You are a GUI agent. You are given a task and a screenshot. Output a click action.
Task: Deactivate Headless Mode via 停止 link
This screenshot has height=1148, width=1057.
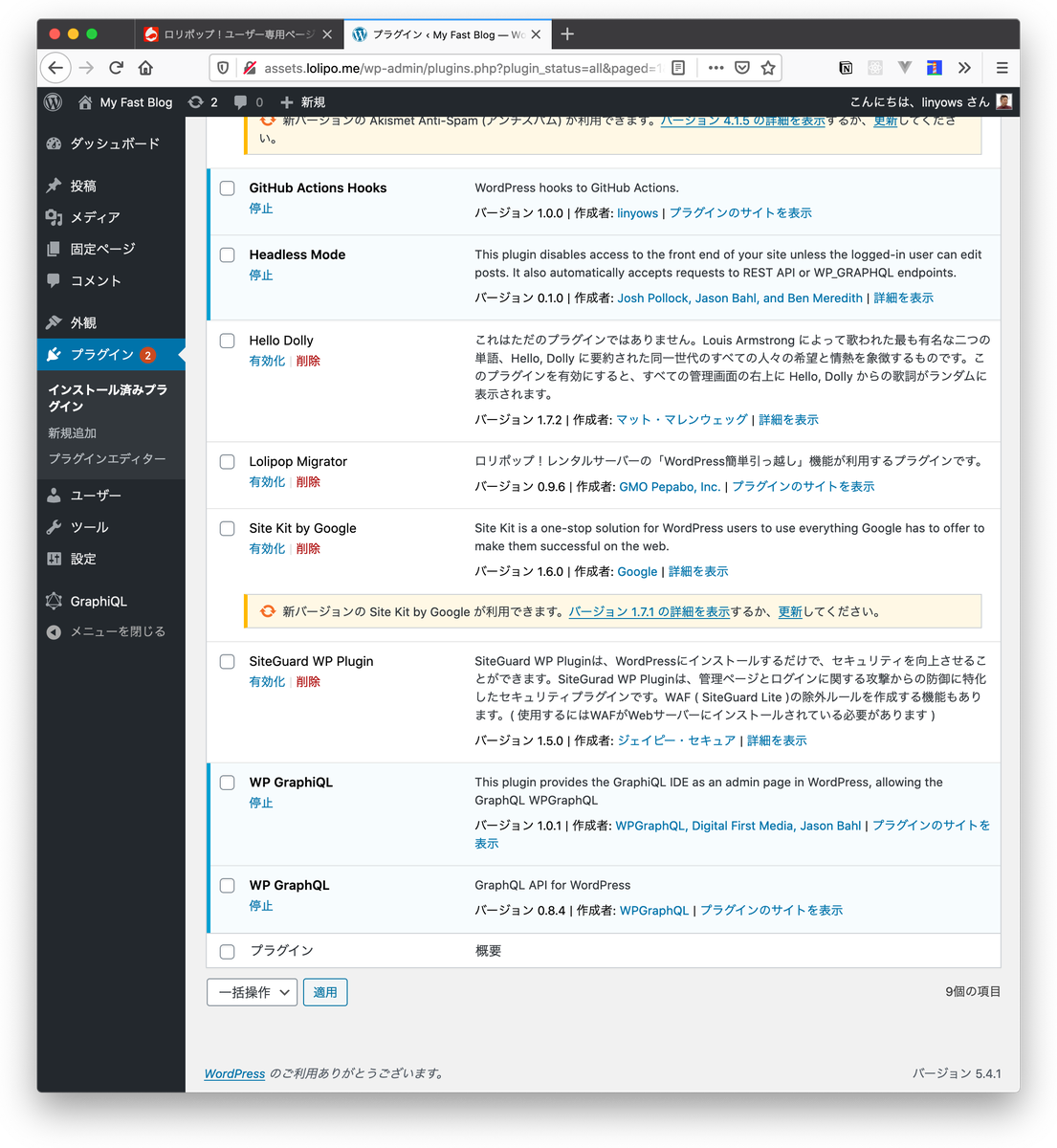(261, 276)
